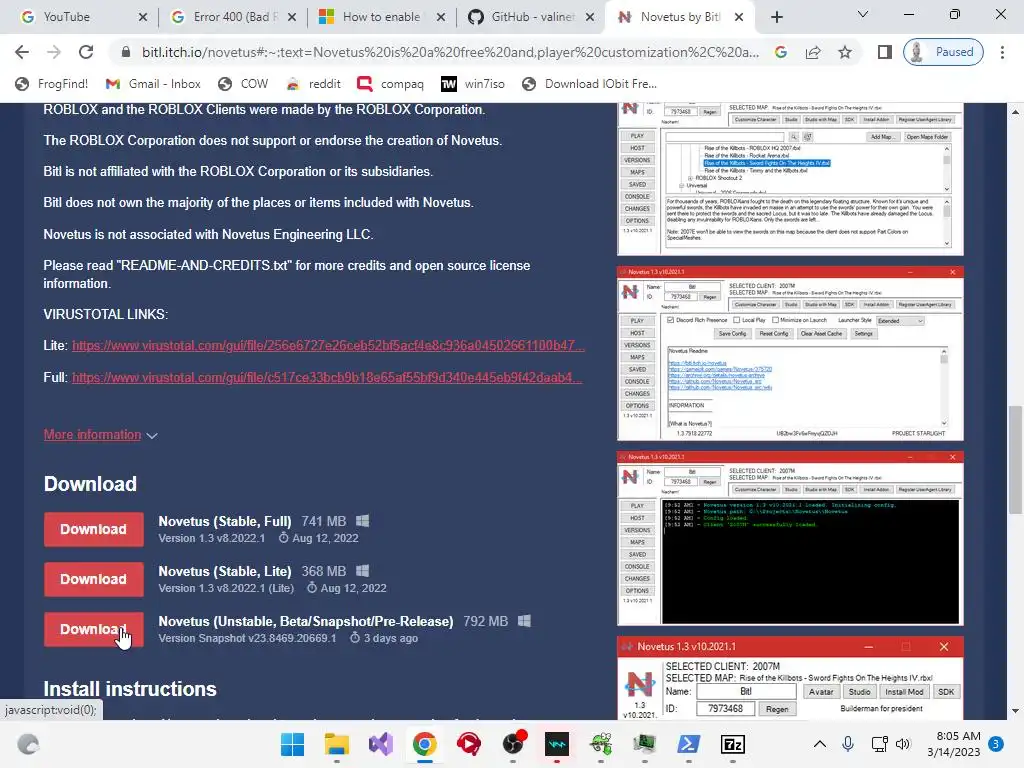Viewport: 1024px width, 768px height.
Task: Expand More information section
Action: (x=100, y=435)
